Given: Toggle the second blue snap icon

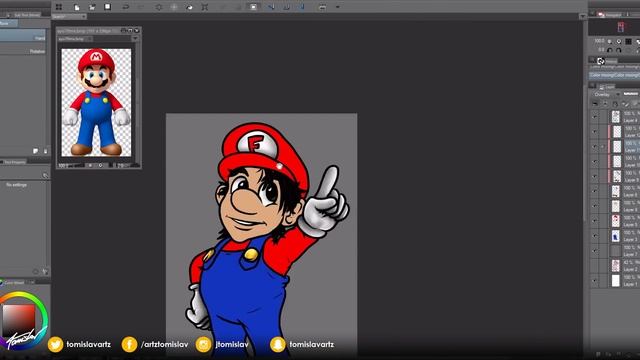Looking at the screenshot, I should pos(287,7).
